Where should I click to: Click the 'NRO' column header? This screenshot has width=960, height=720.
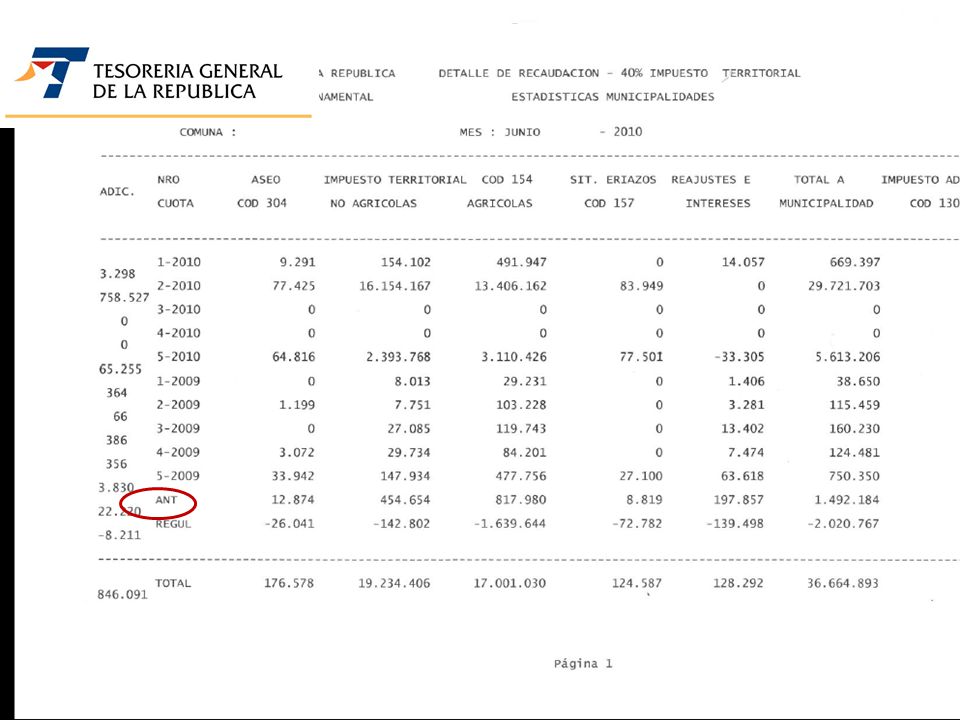(168, 180)
